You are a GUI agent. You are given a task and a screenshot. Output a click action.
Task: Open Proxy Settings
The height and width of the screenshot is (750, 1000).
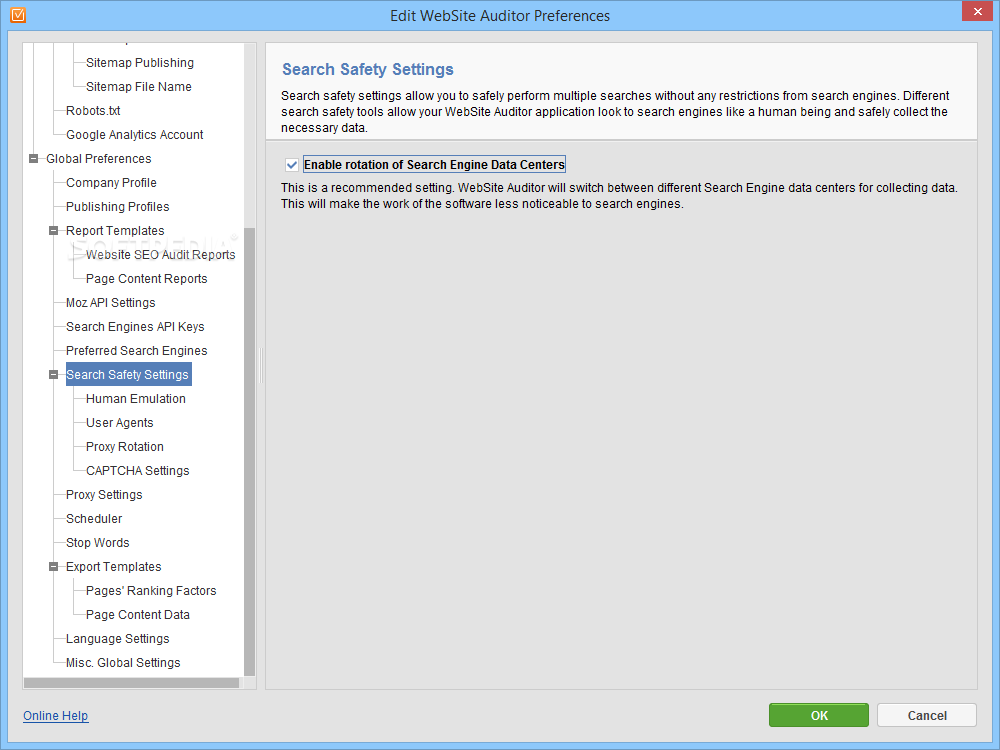click(104, 495)
